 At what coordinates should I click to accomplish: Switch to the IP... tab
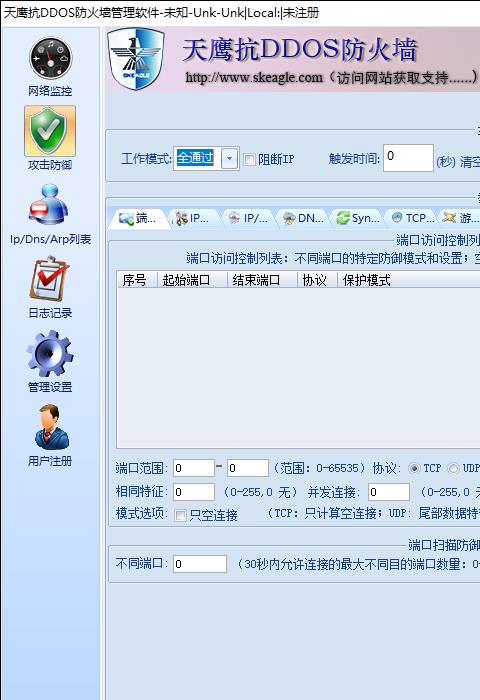pos(193,218)
